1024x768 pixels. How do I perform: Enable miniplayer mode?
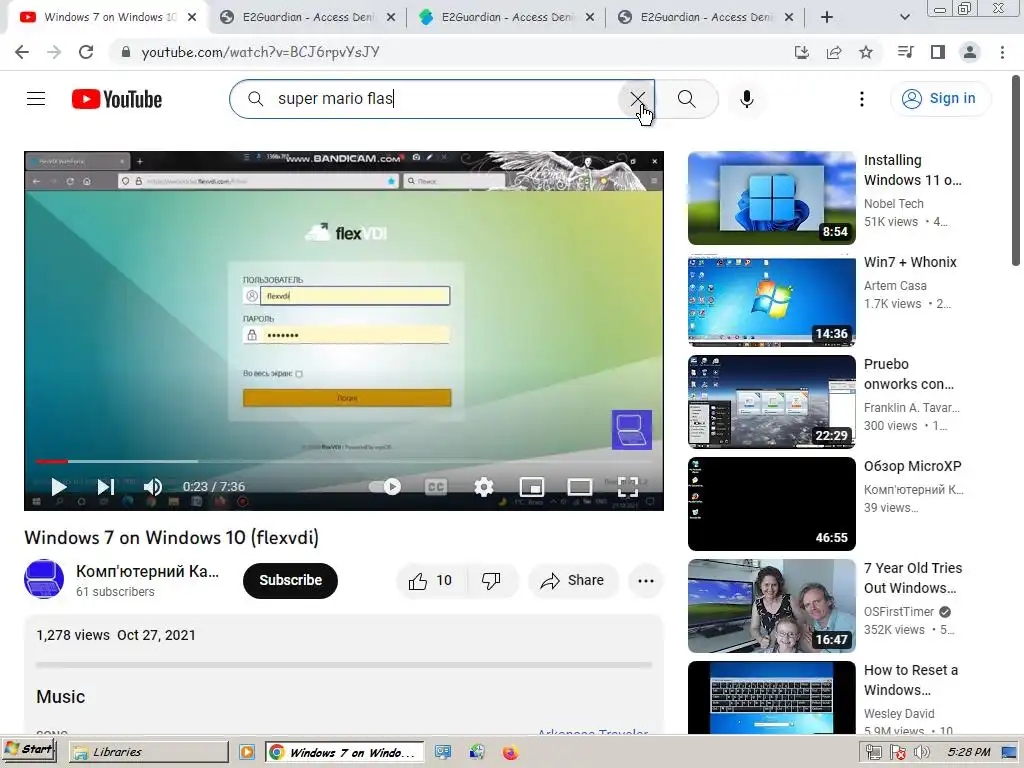click(x=532, y=487)
